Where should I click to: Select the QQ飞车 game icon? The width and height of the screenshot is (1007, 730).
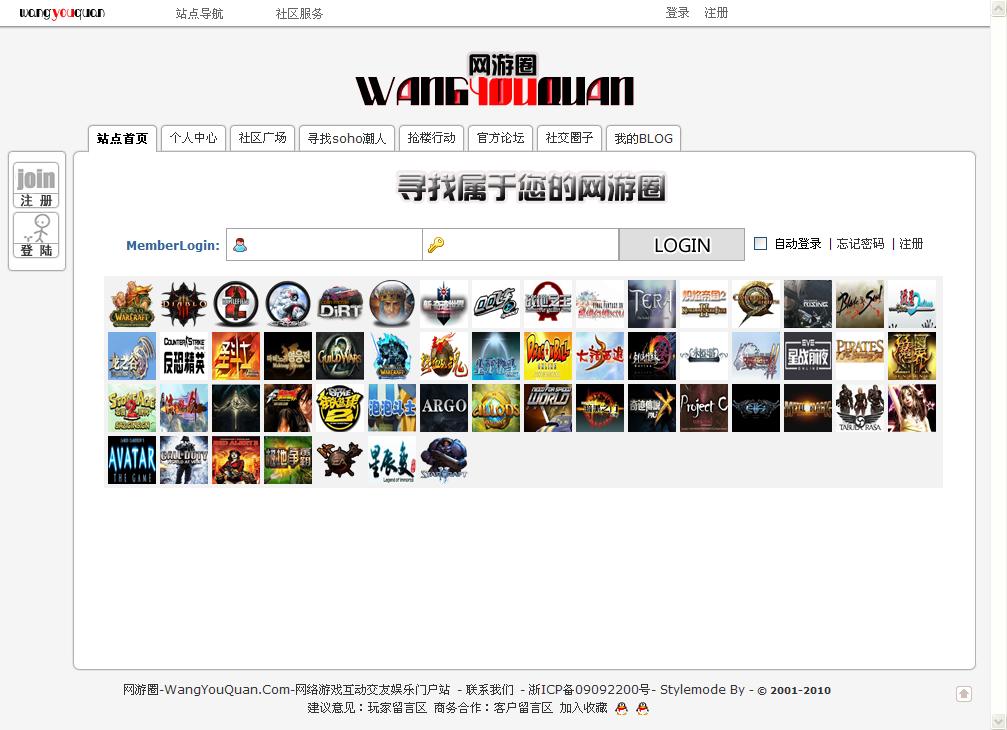(x=496, y=304)
